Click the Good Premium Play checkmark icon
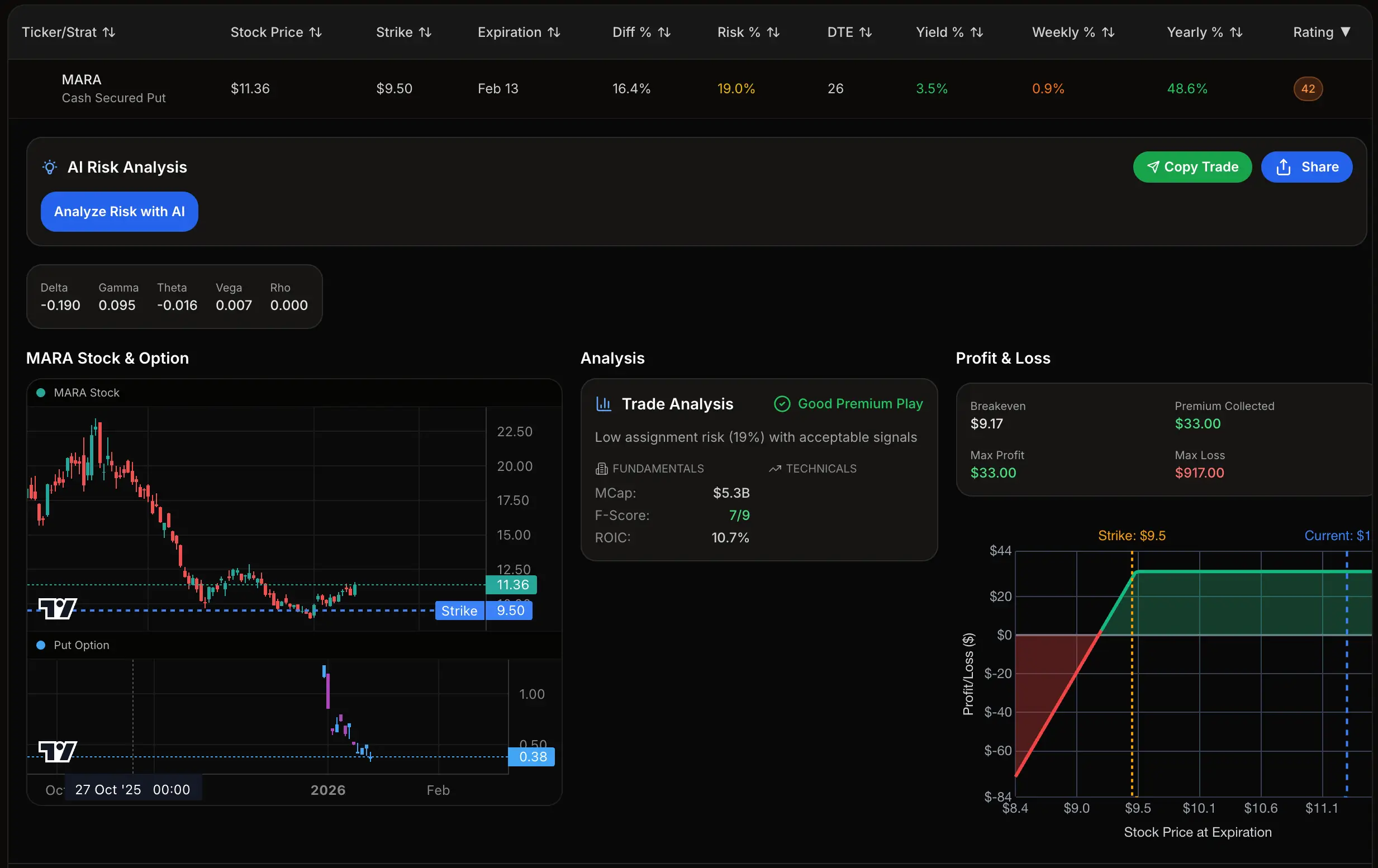1378x868 pixels. click(782, 404)
